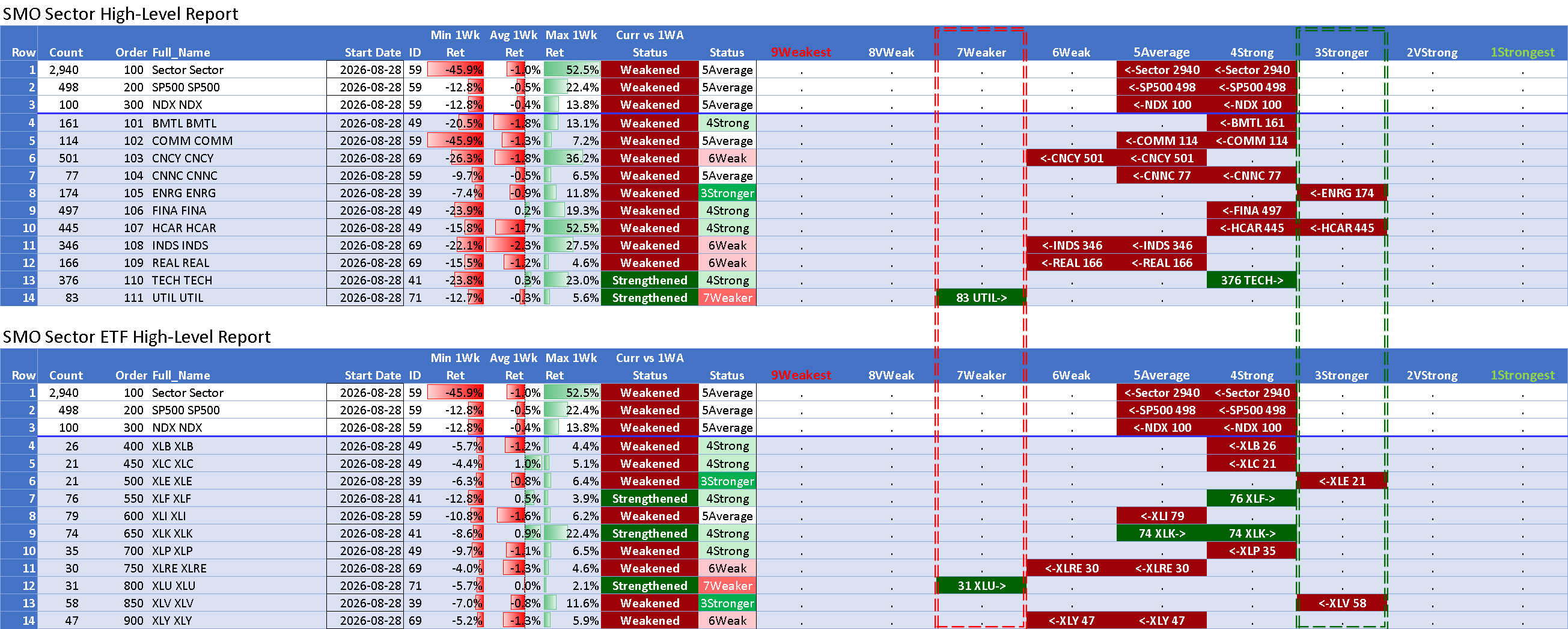
Task: Click "Strengthened" in the XLK row
Action: 650,533
